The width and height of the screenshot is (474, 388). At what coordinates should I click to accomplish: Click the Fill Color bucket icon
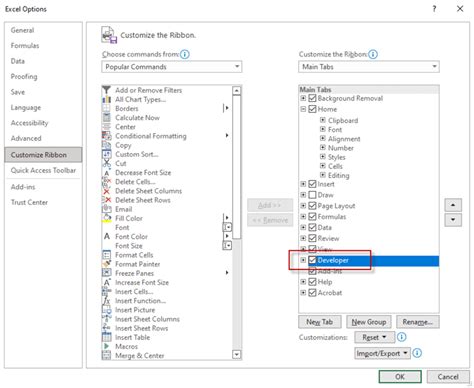106,218
